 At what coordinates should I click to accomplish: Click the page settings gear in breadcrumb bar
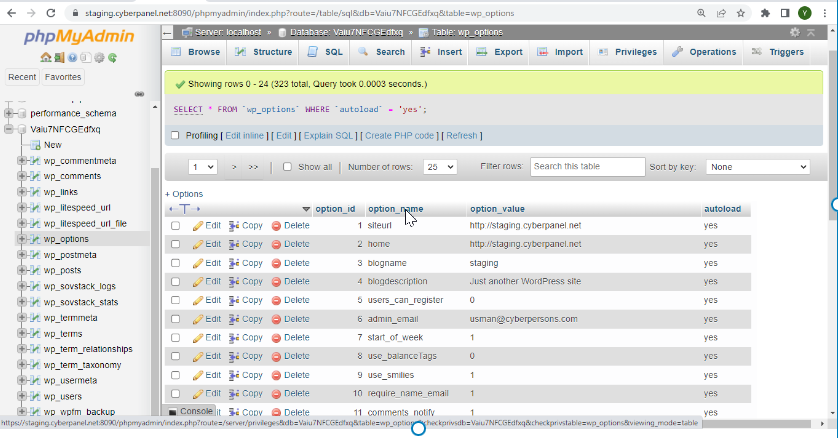(795, 32)
